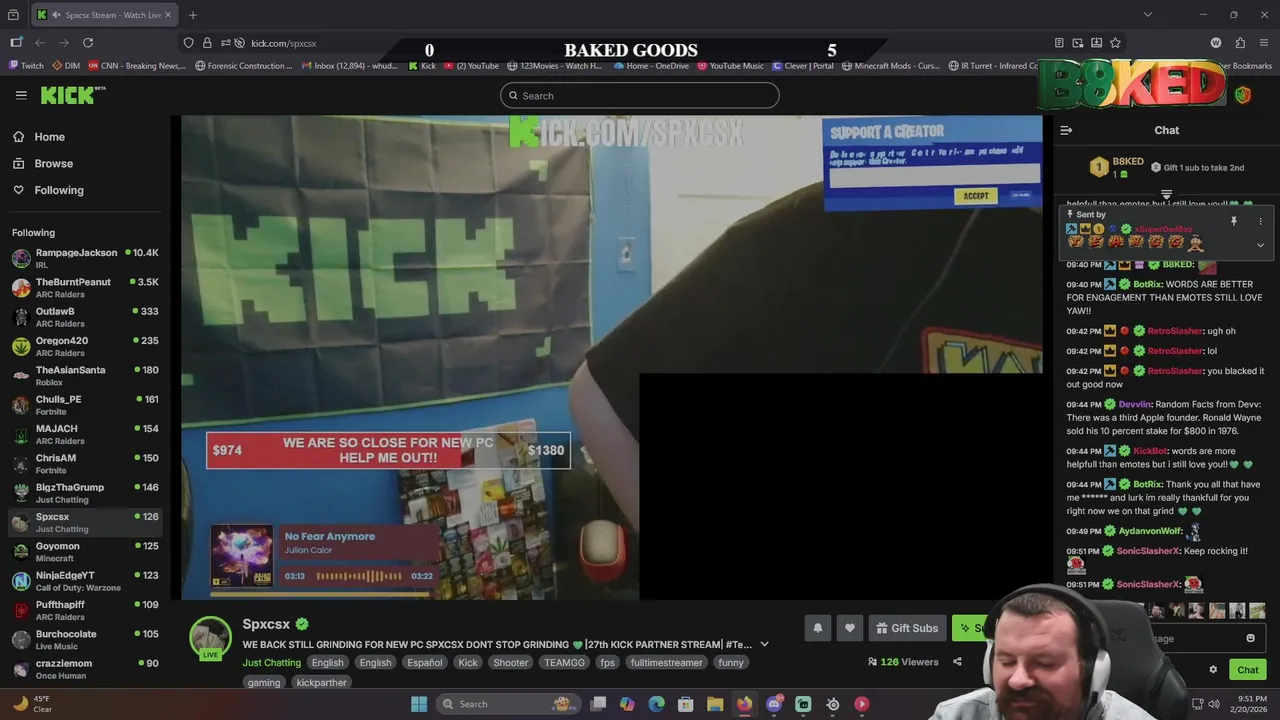Open the Home - OneDrive bookmark
1280x720 pixels.
point(650,66)
